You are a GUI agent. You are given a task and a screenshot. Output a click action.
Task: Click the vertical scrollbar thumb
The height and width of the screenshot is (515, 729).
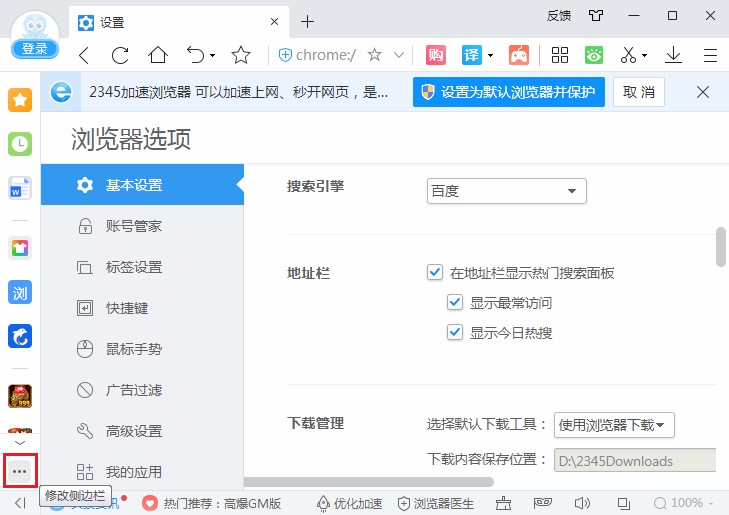(x=721, y=246)
